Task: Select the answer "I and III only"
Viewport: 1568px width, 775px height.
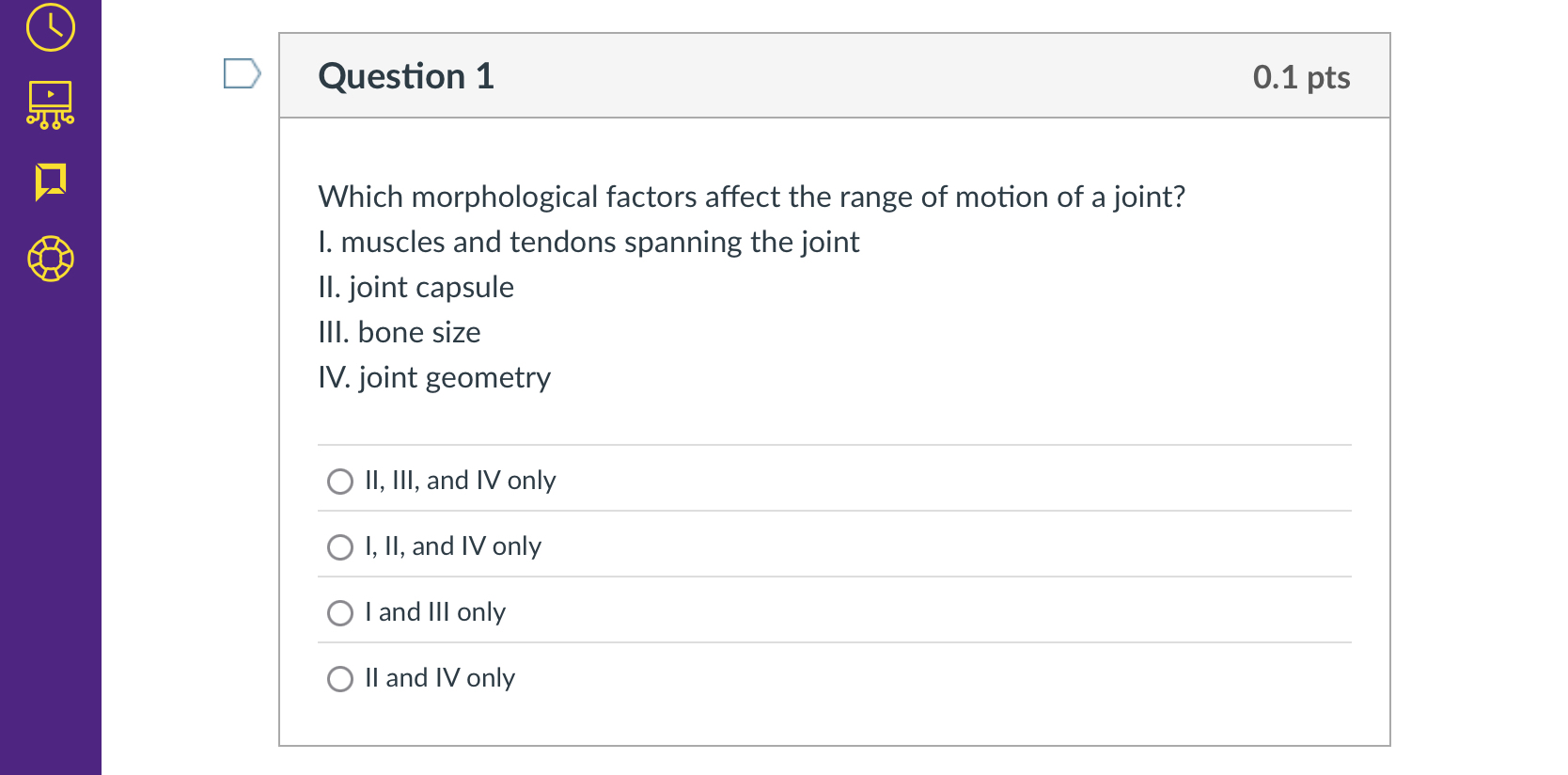Action: click(340, 612)
